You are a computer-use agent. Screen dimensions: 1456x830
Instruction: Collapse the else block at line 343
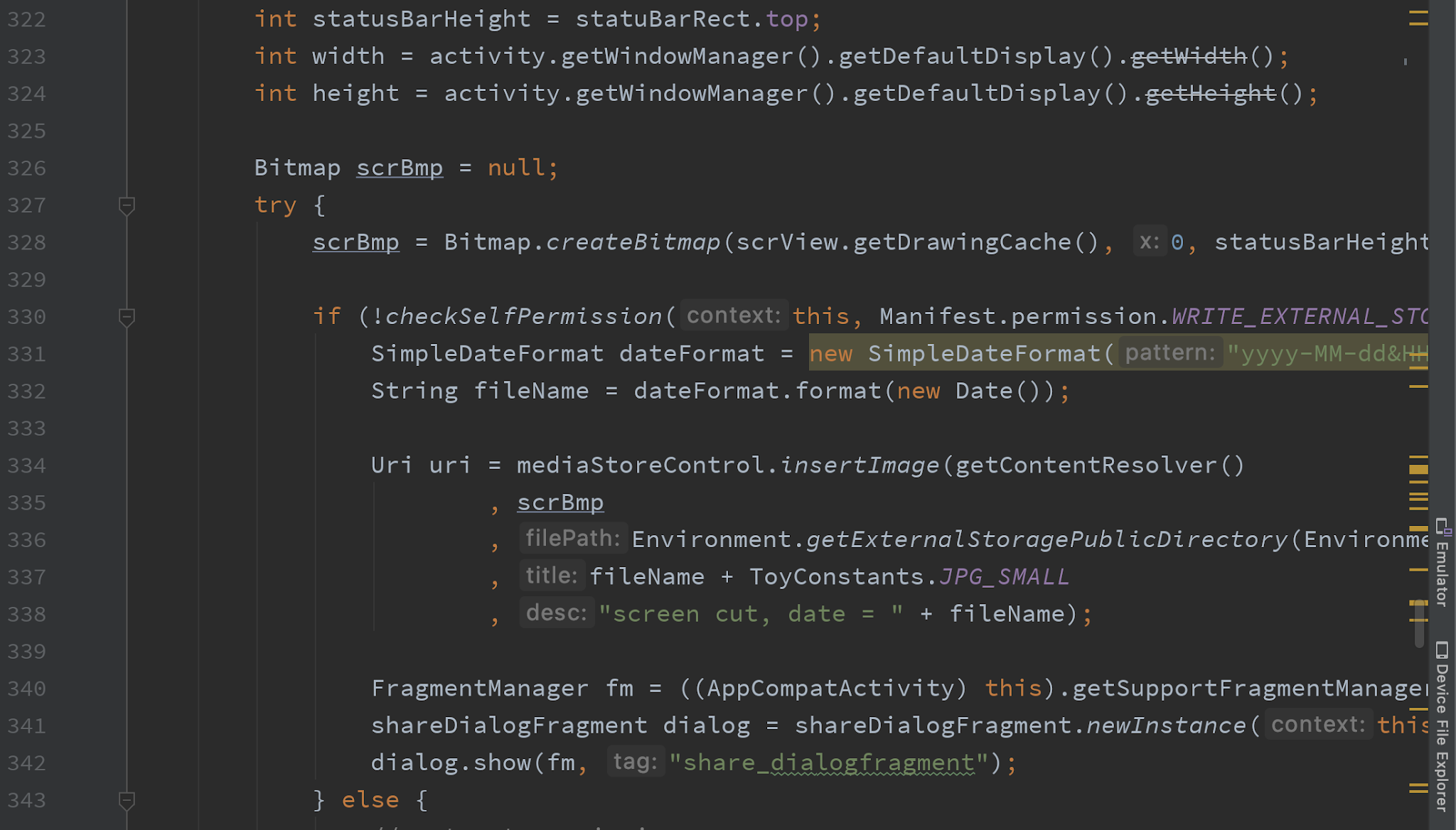pos(127,800)
